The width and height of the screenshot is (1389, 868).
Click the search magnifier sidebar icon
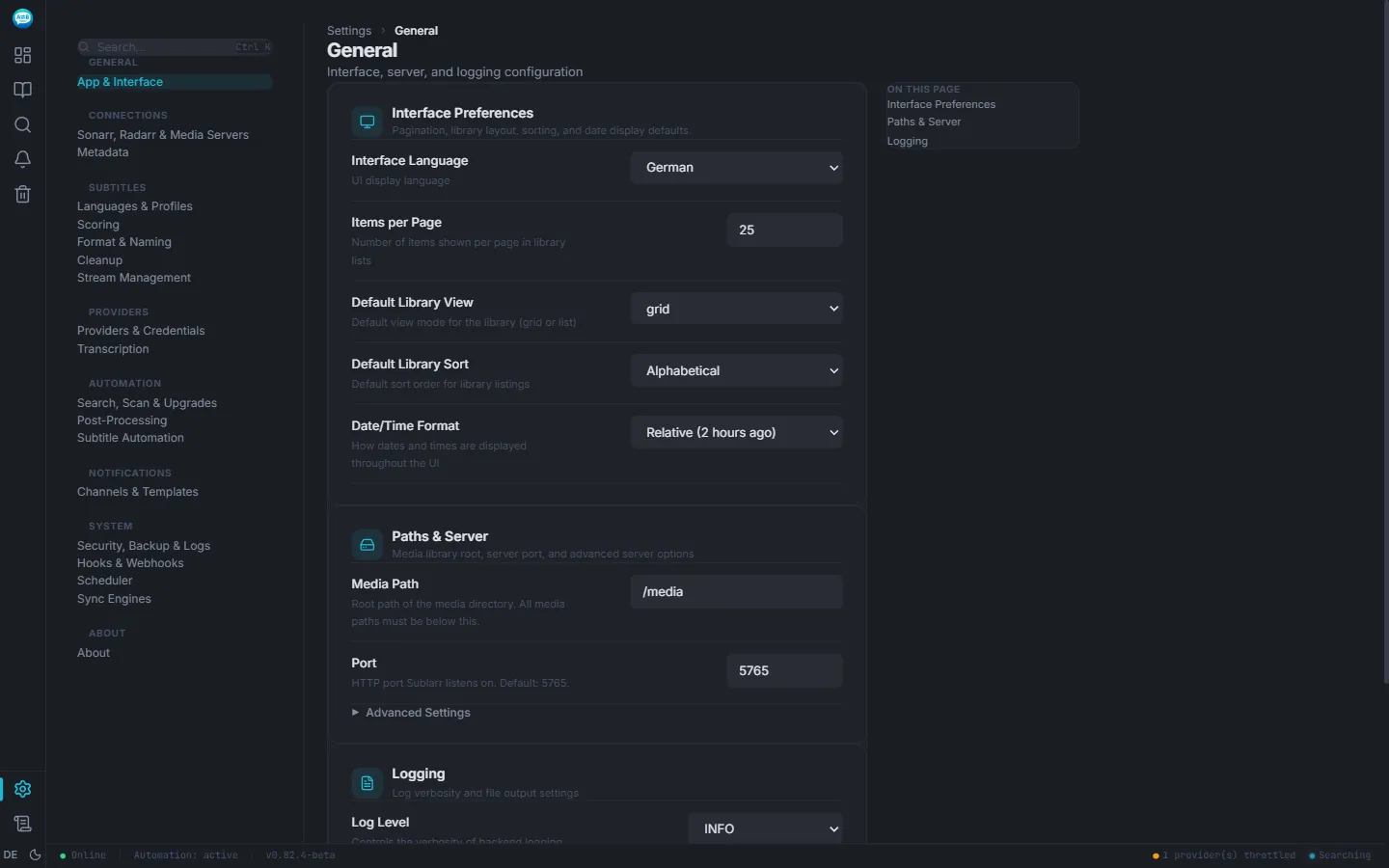click(x=22, y=124)
